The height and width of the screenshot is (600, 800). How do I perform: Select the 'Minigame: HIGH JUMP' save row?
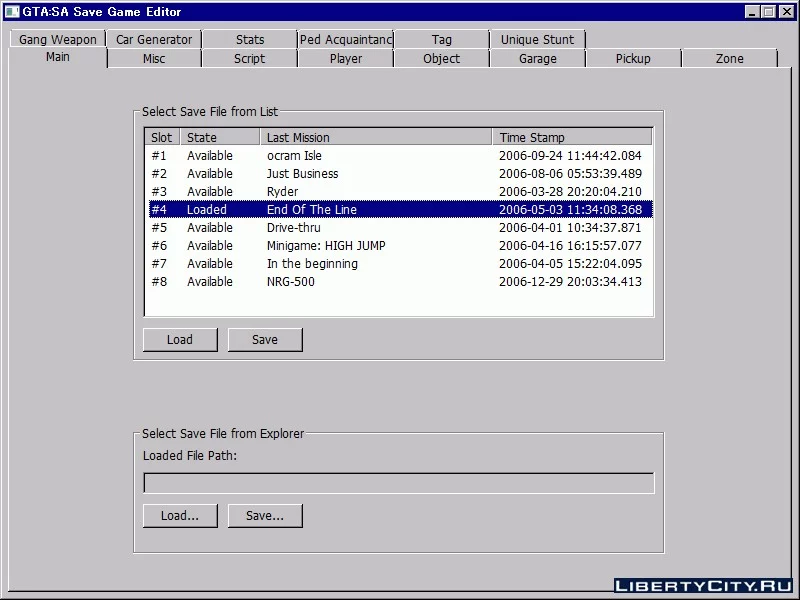point(400,245)
